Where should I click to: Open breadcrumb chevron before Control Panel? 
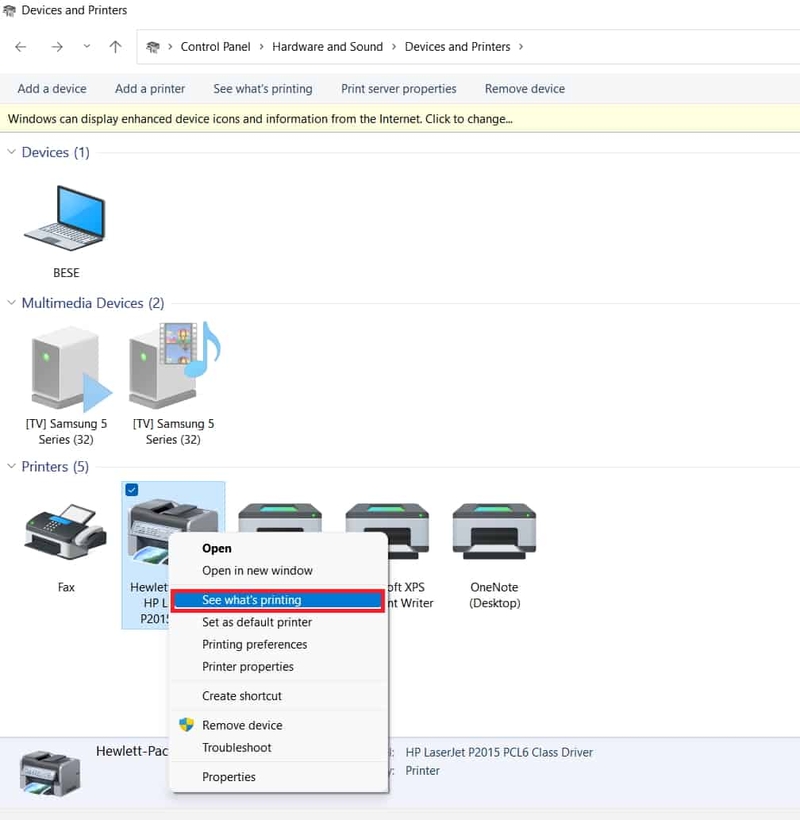170,47
